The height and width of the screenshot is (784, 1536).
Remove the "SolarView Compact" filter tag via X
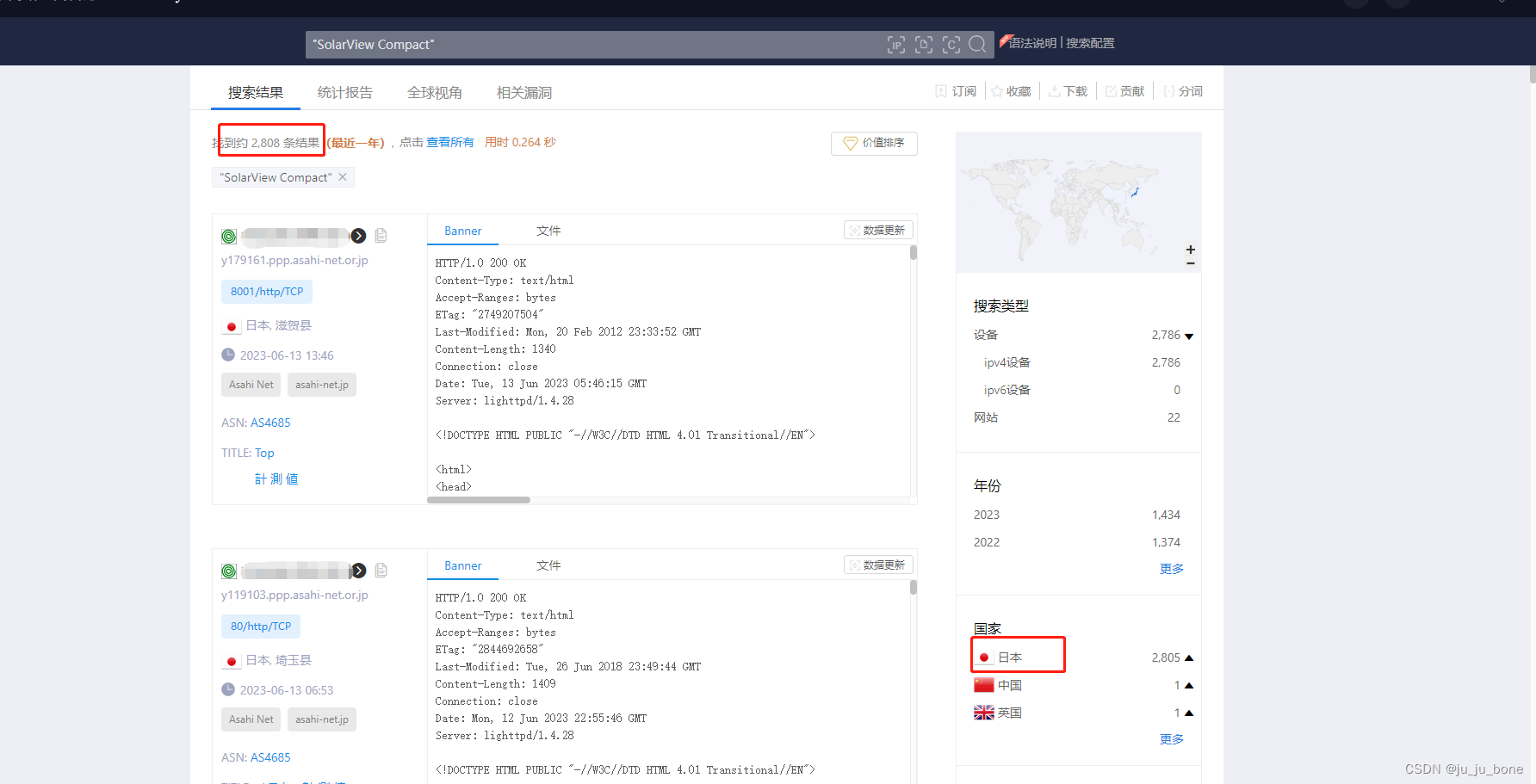click(343, 177)
